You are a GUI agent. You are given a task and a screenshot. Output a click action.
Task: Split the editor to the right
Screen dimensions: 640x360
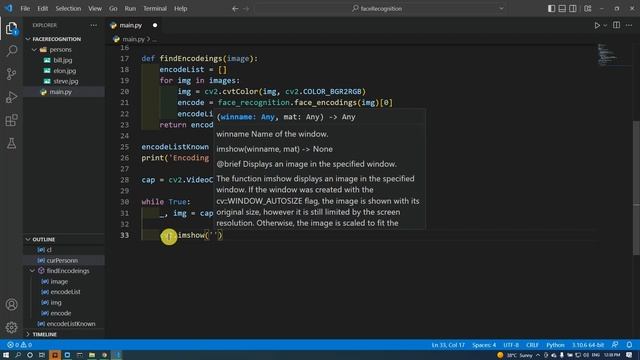[616, 25]
